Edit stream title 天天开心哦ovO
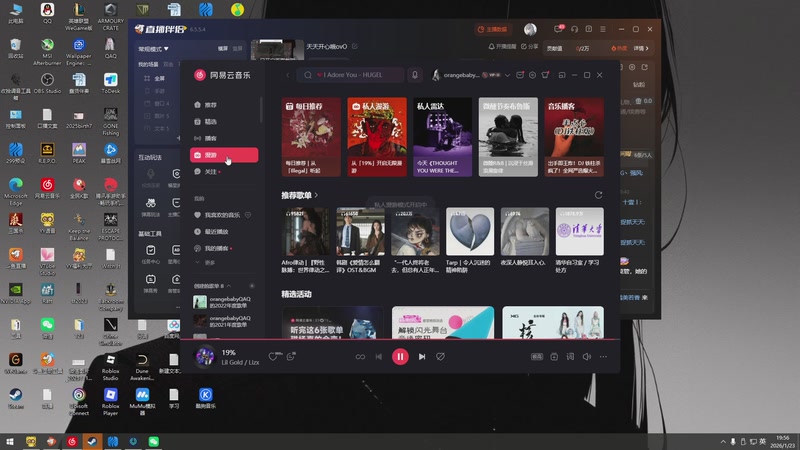 pos(355,46)
